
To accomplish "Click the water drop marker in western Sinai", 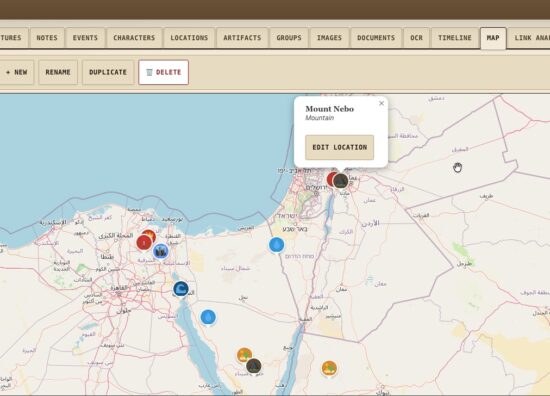I will (208, 317).
